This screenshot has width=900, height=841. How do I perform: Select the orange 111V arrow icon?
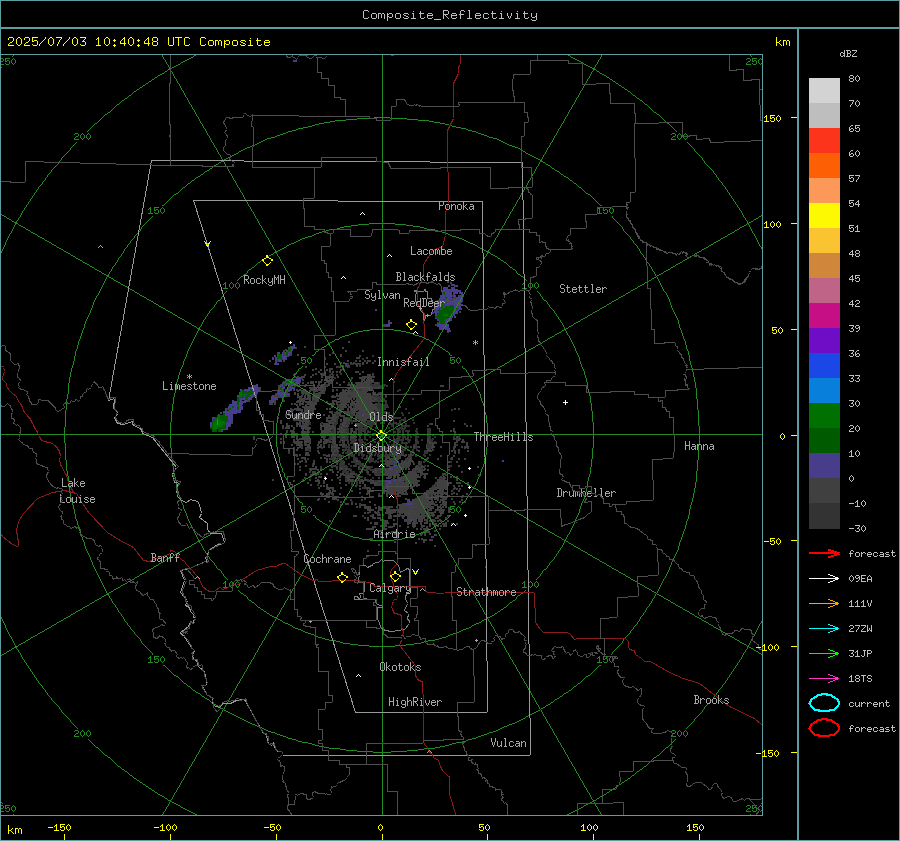(824, 603)
